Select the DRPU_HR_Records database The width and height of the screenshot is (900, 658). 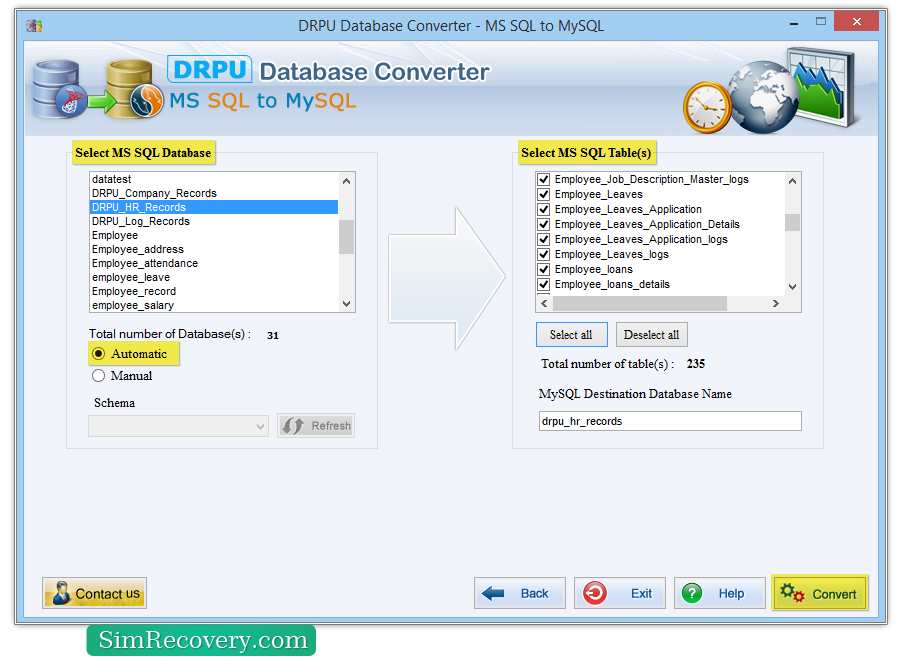(214, 207)
